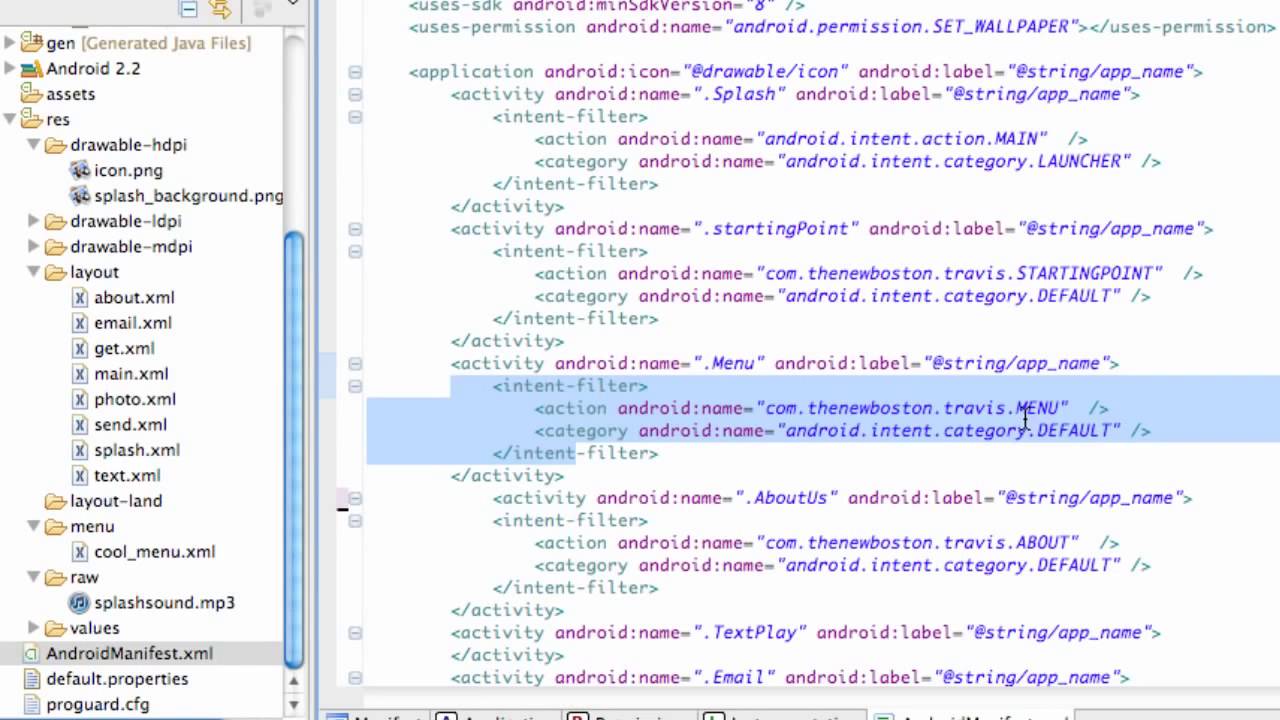Click the Collapse All icon in Package Explorer
The width and height of the screenshot is (1280, 720).
[188, 8]
